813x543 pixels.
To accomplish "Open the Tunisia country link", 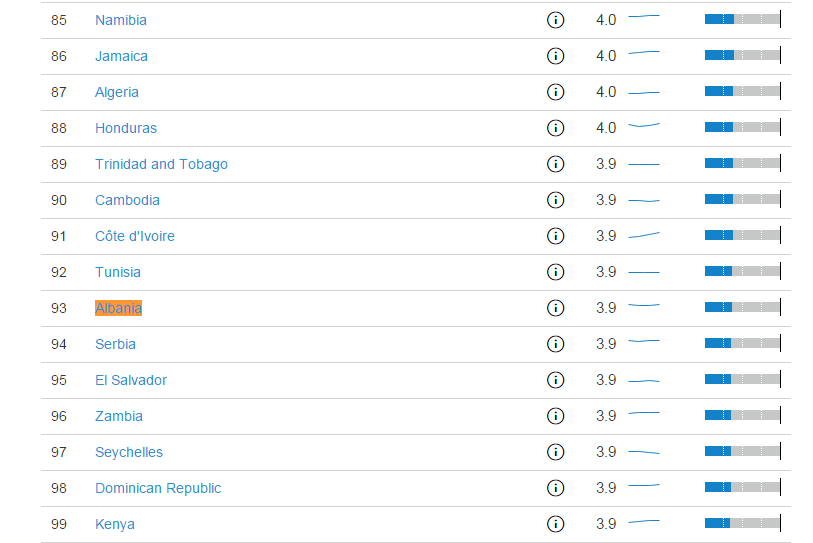I will [118, 272].
